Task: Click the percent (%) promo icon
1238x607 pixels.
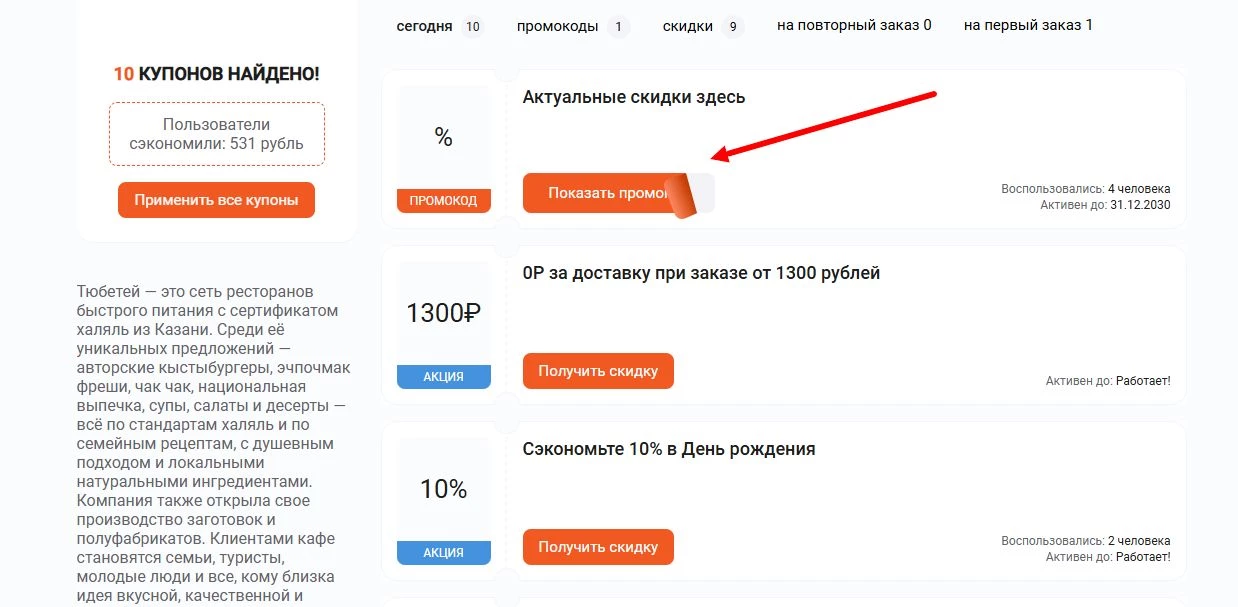Action: point(443,134)
